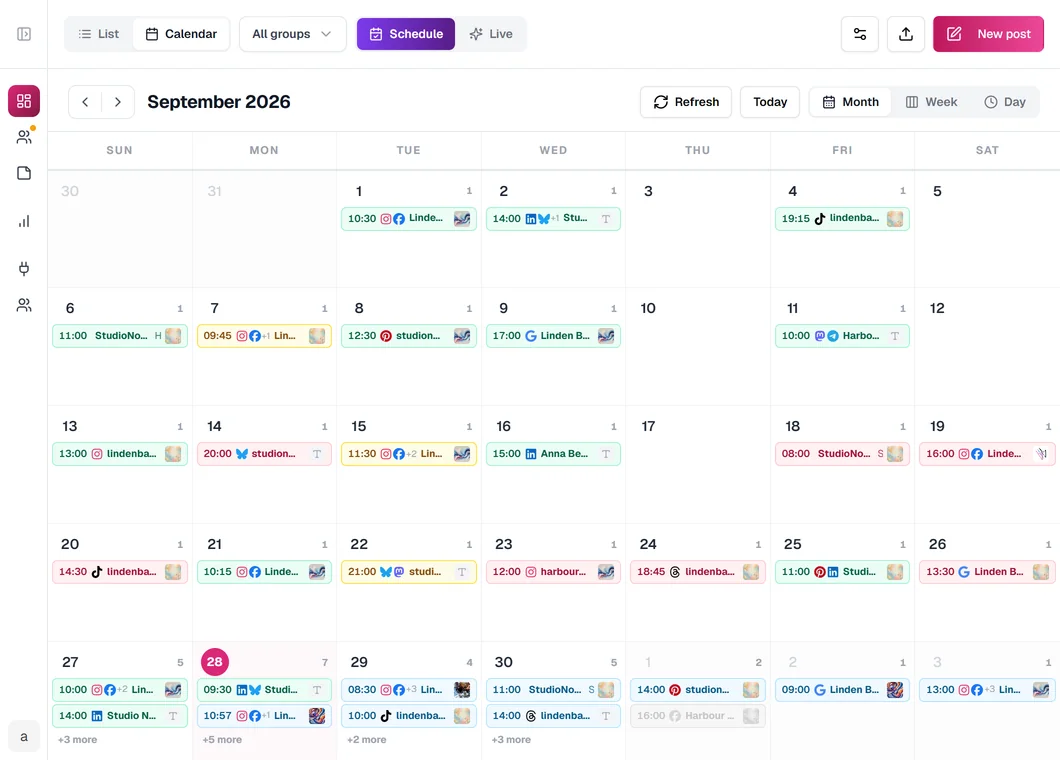Open the 10:00 TikTok post on September 29
The height and width of the screenshot is (760, 1060).
pyautogui.click(x=409, y=715)
